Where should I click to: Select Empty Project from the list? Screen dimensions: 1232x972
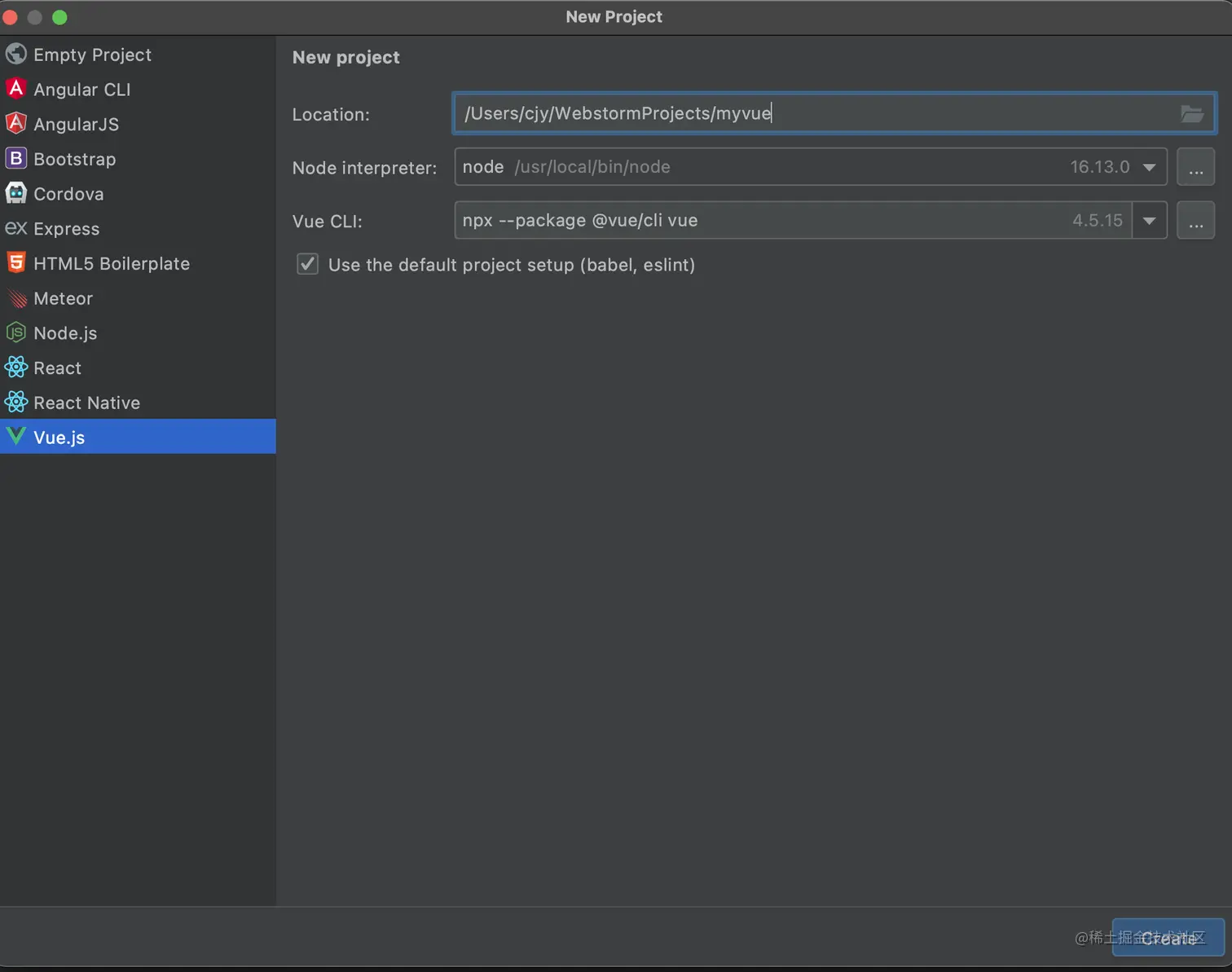point(92,55)
